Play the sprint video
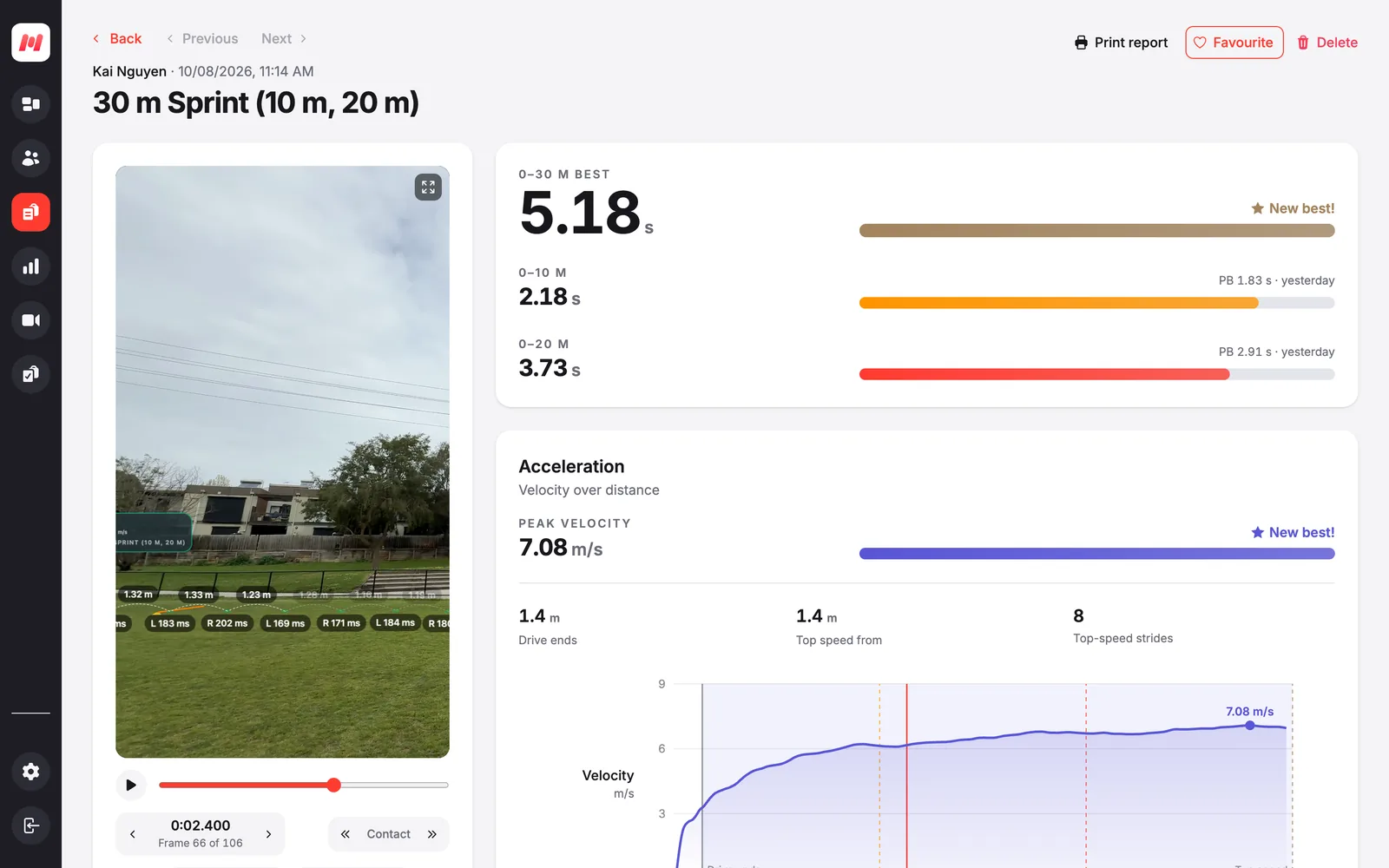The width and height of the screenshot is (1389, 868). click(x=131, y=785)
